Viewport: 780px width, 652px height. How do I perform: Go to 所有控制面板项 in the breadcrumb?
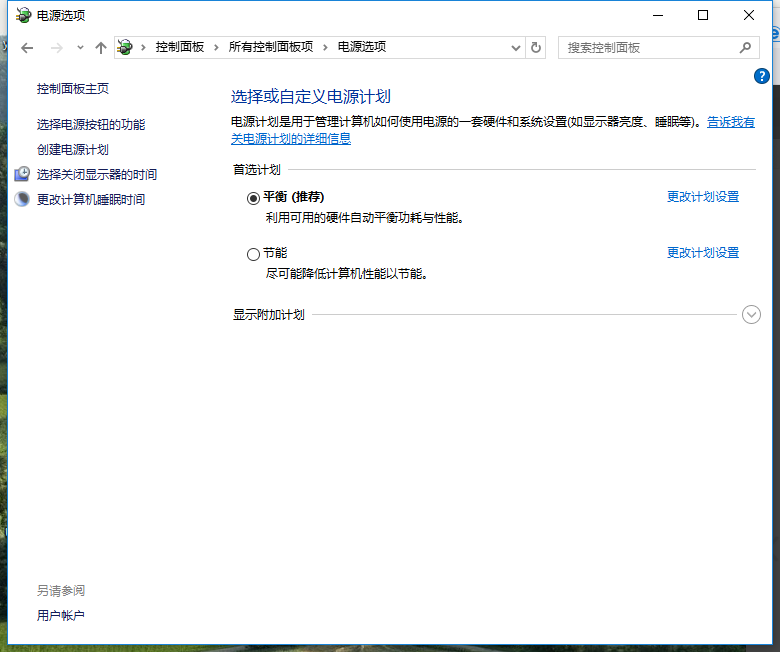tap(270, 47)
